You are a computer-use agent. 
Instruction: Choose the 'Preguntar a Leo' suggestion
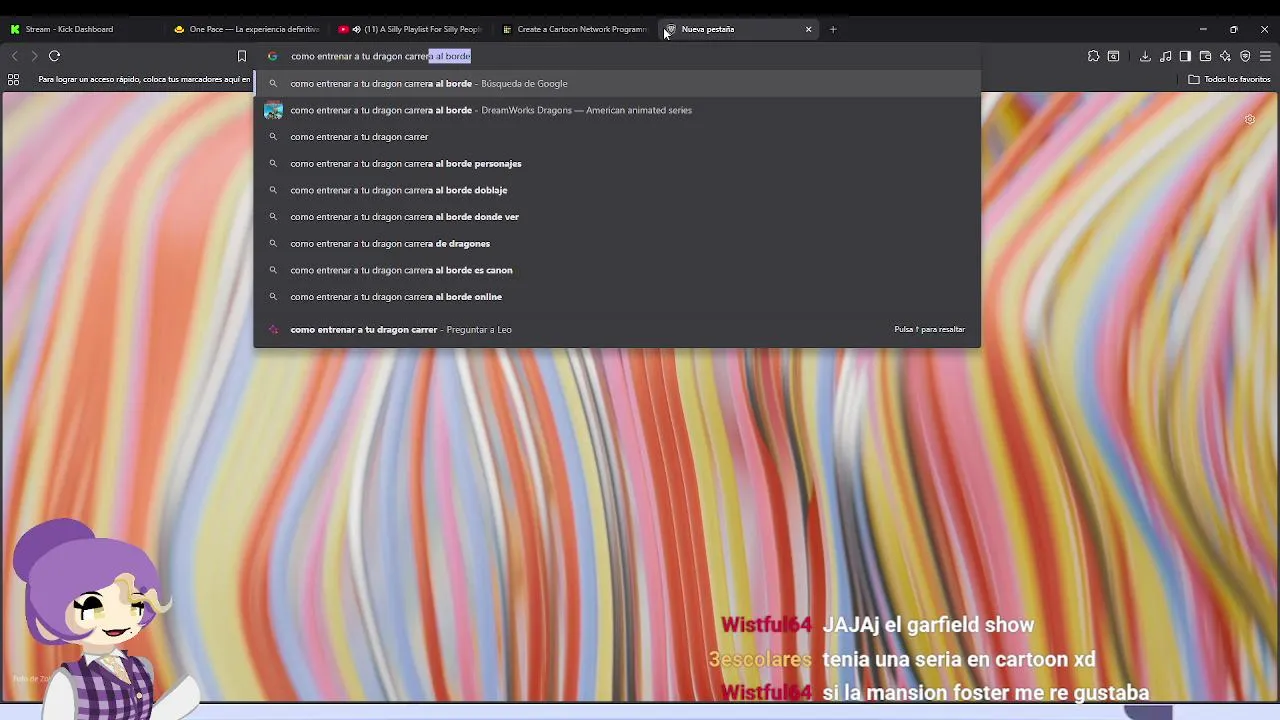[617, 329]
